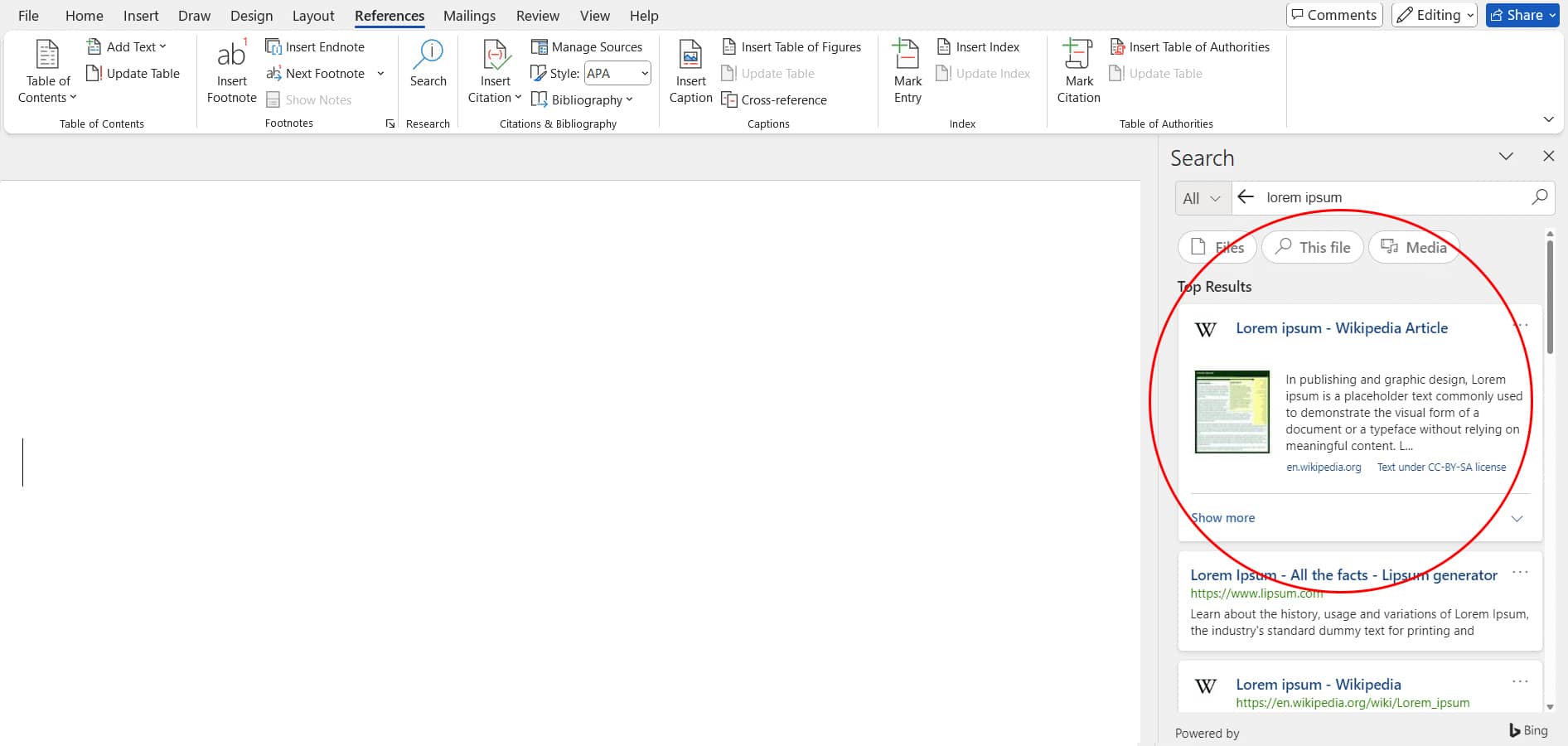Open Lorem ipsum - Wikipedia Article link
Viewport: 1568px width, 746px height.
[x=1342, y=328]
